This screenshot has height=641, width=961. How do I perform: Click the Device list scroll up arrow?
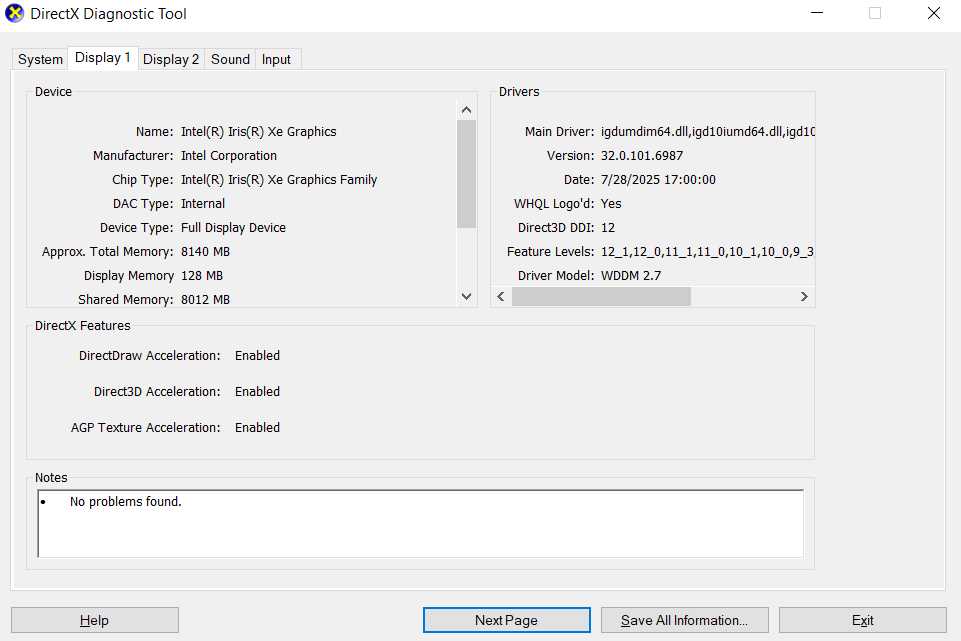[x=467, y=109]
